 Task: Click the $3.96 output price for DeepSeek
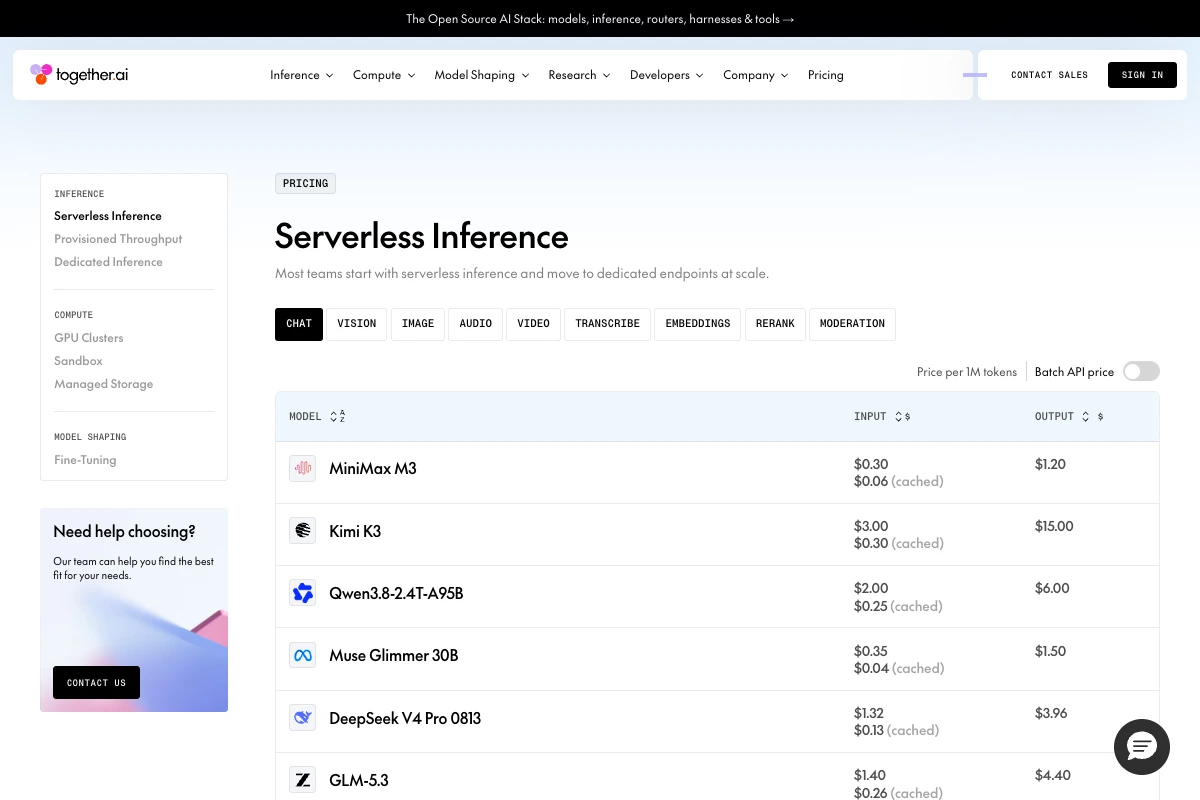pos(1051,713)
